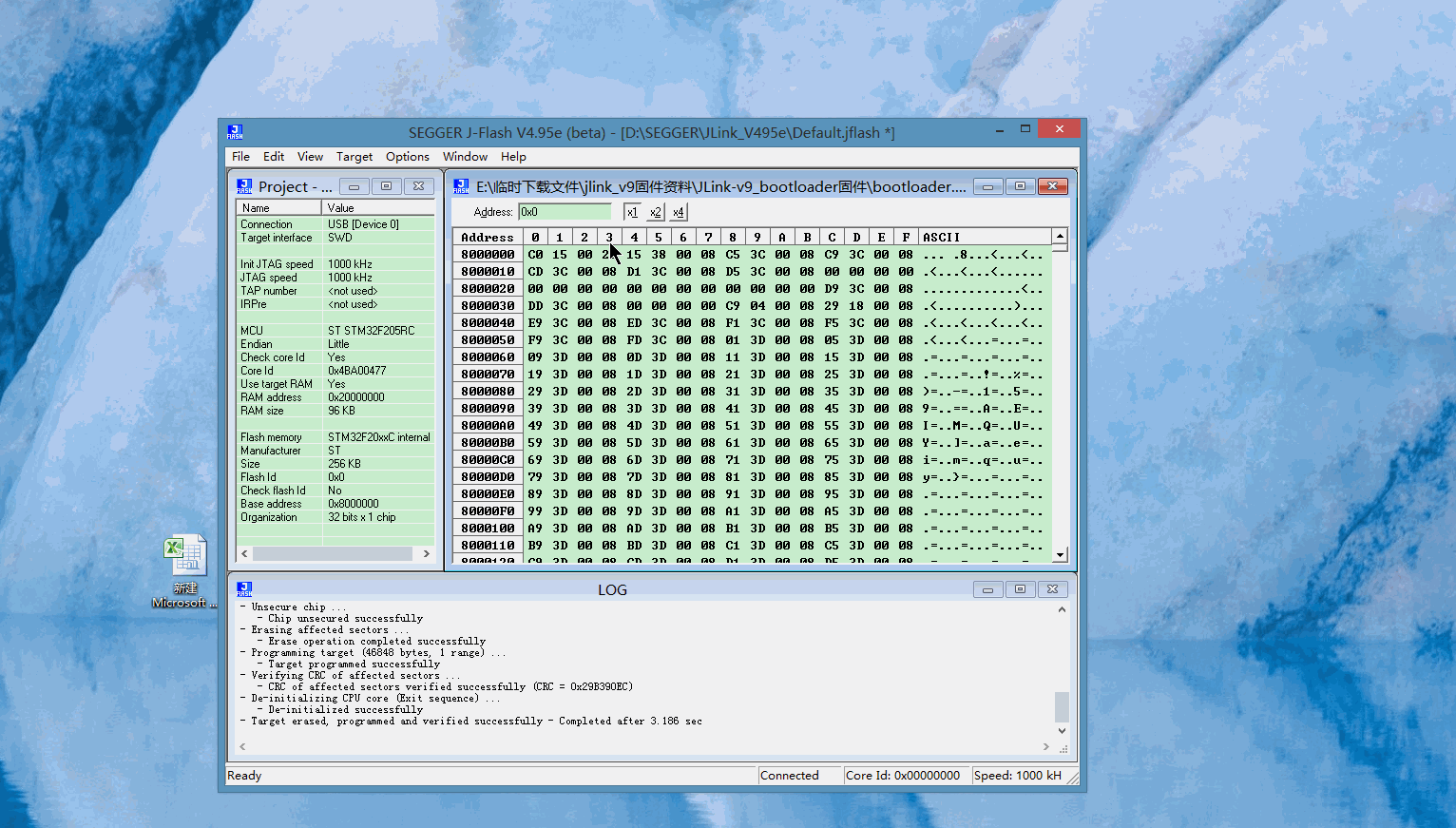
Task: Click Project panel scroll right arrow
Action: pyautogui.click(x=426, y=553)
